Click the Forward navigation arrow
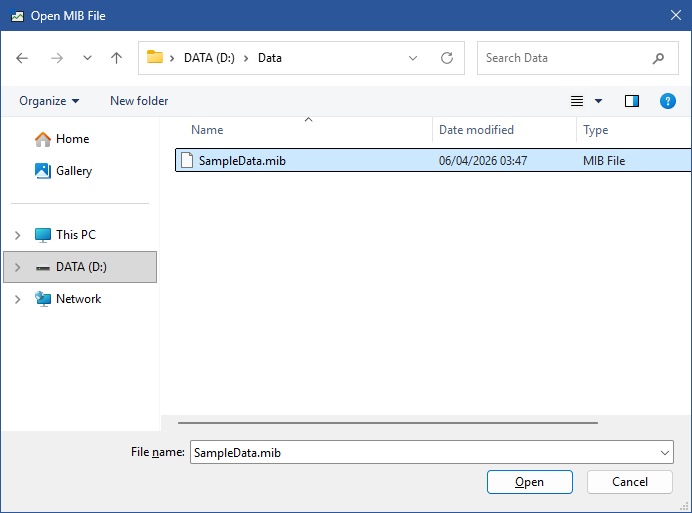 point(56,58)
